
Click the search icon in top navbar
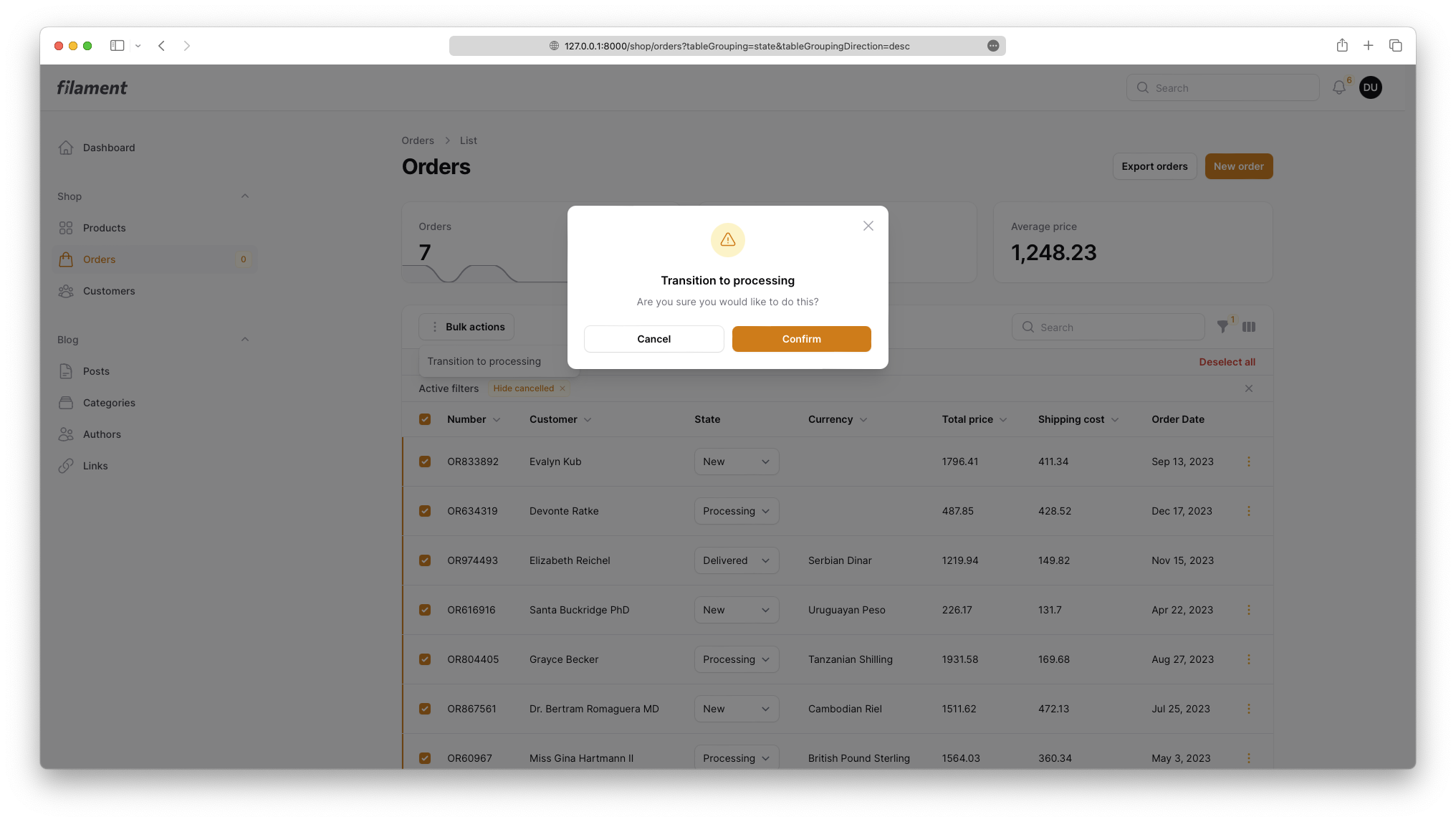[x=1142, y=87]
